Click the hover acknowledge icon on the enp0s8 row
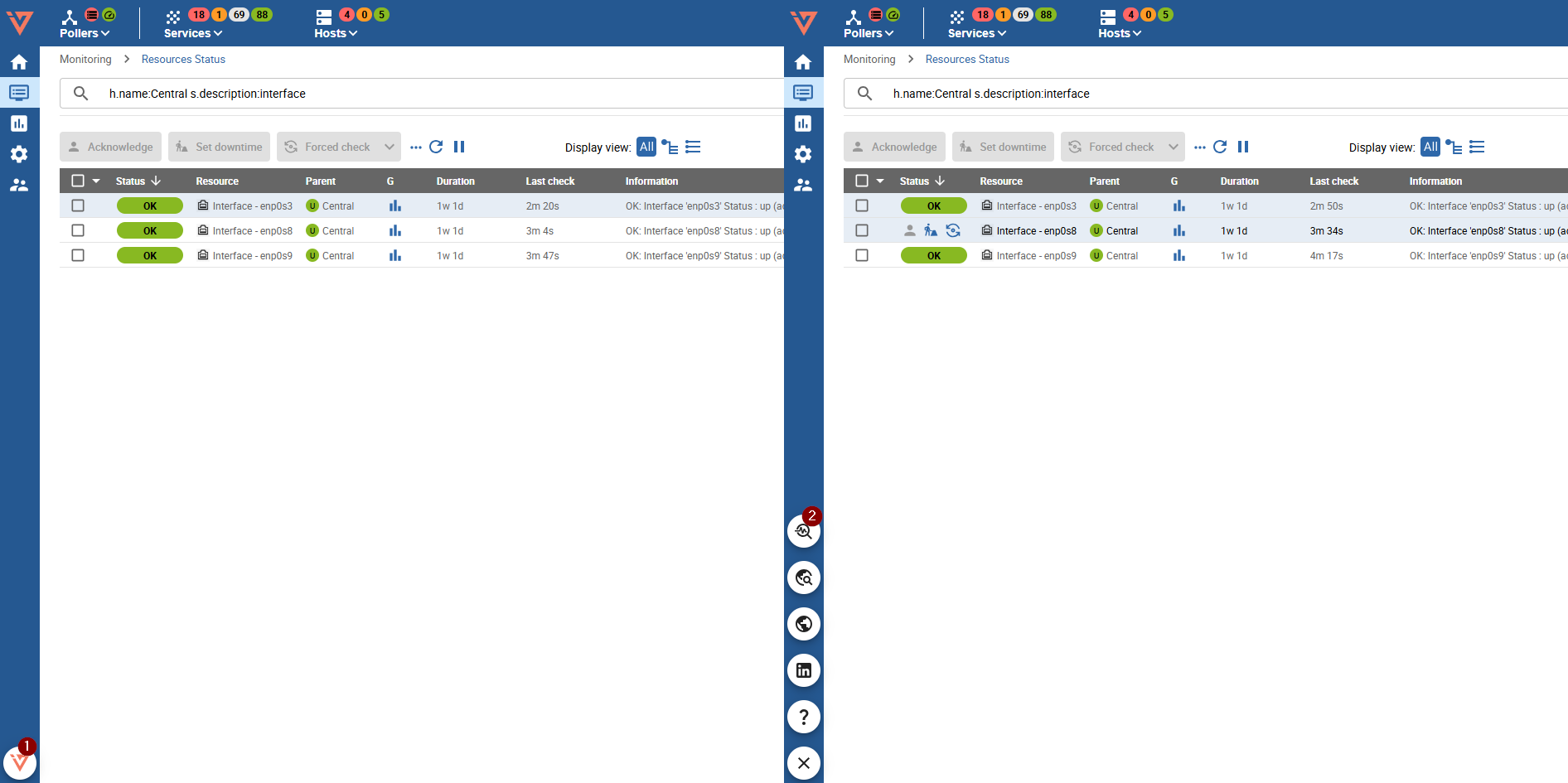This screenshot has height=783, width=1568. pyautogui.click(x=909, y=230)
